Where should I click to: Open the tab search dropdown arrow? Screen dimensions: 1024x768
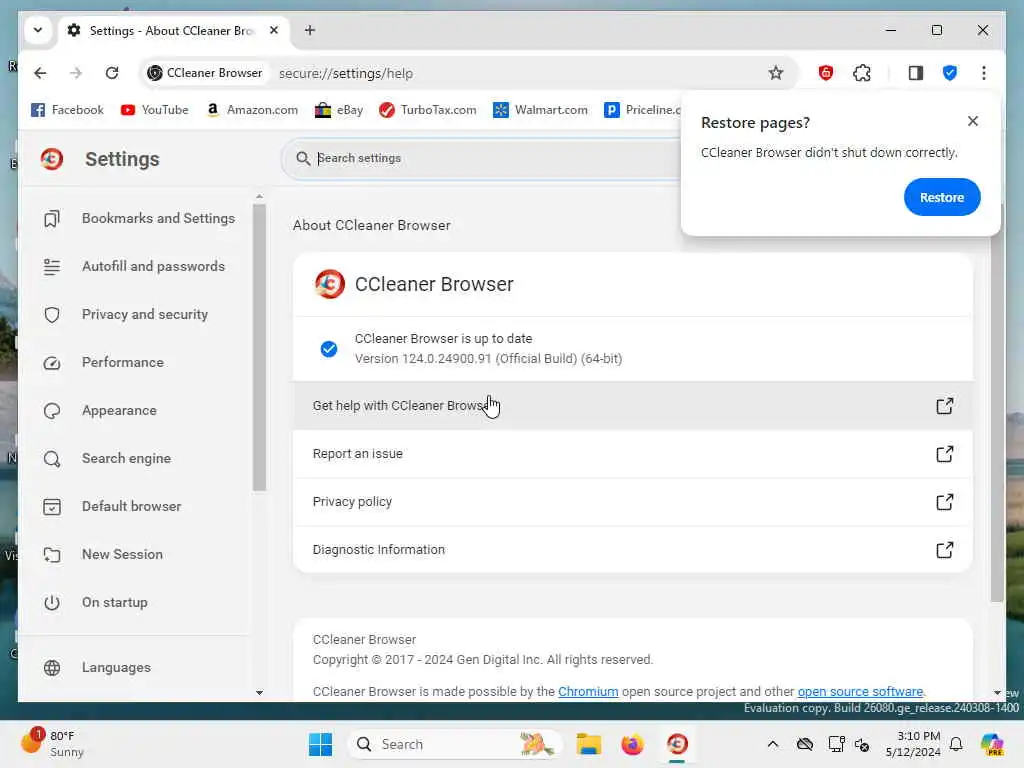tap(38, 30)
